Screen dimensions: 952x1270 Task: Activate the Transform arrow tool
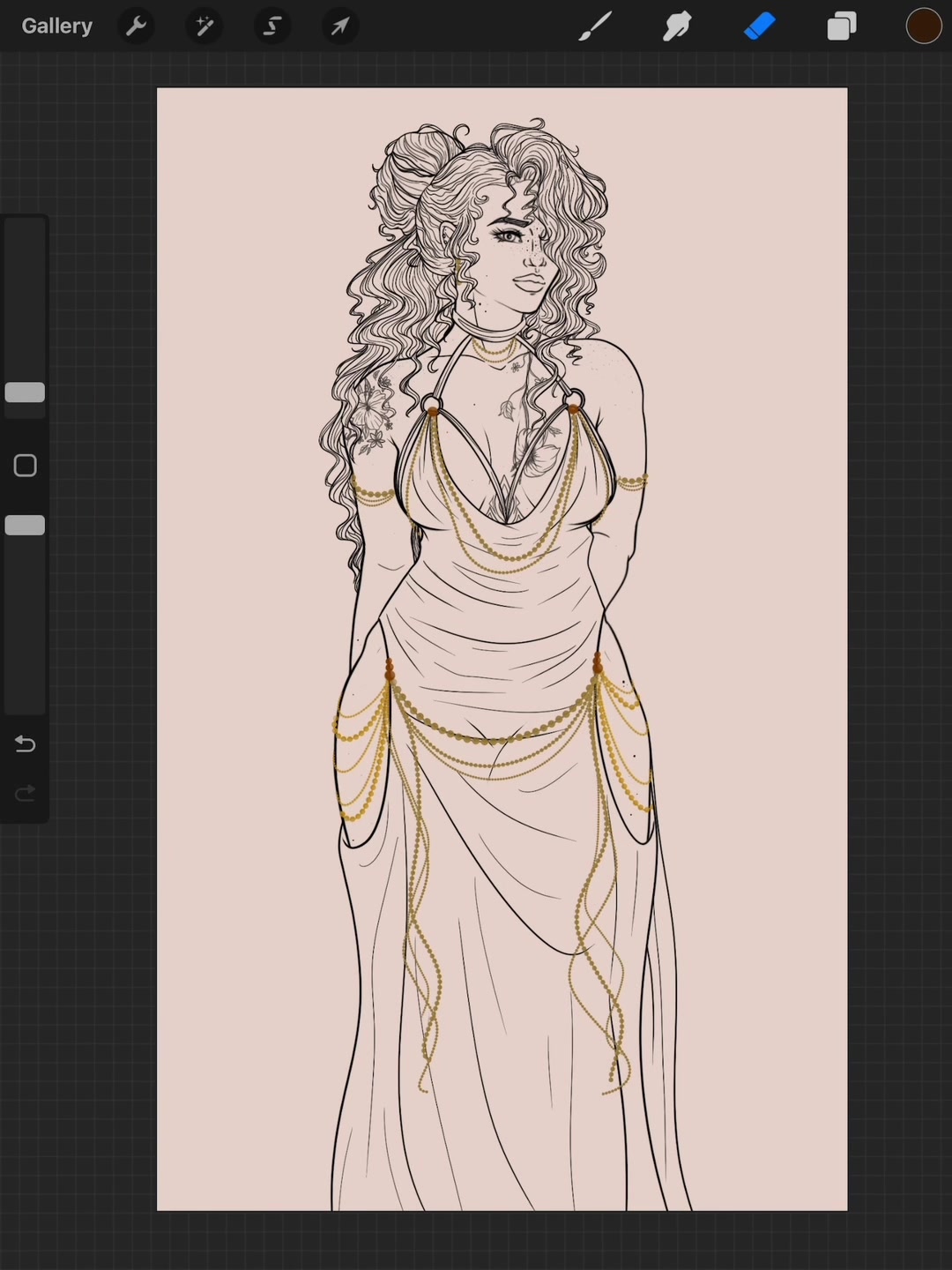[340, 26]
